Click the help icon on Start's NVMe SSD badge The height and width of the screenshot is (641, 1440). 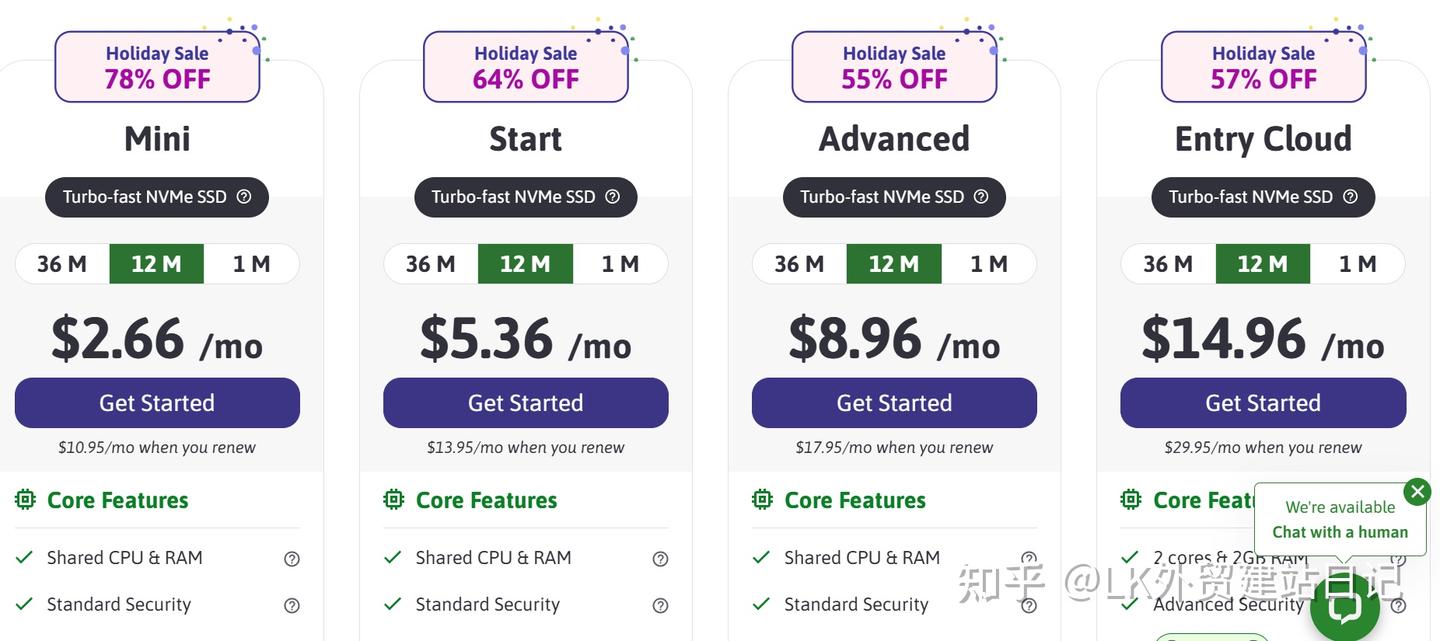(613, 197)
